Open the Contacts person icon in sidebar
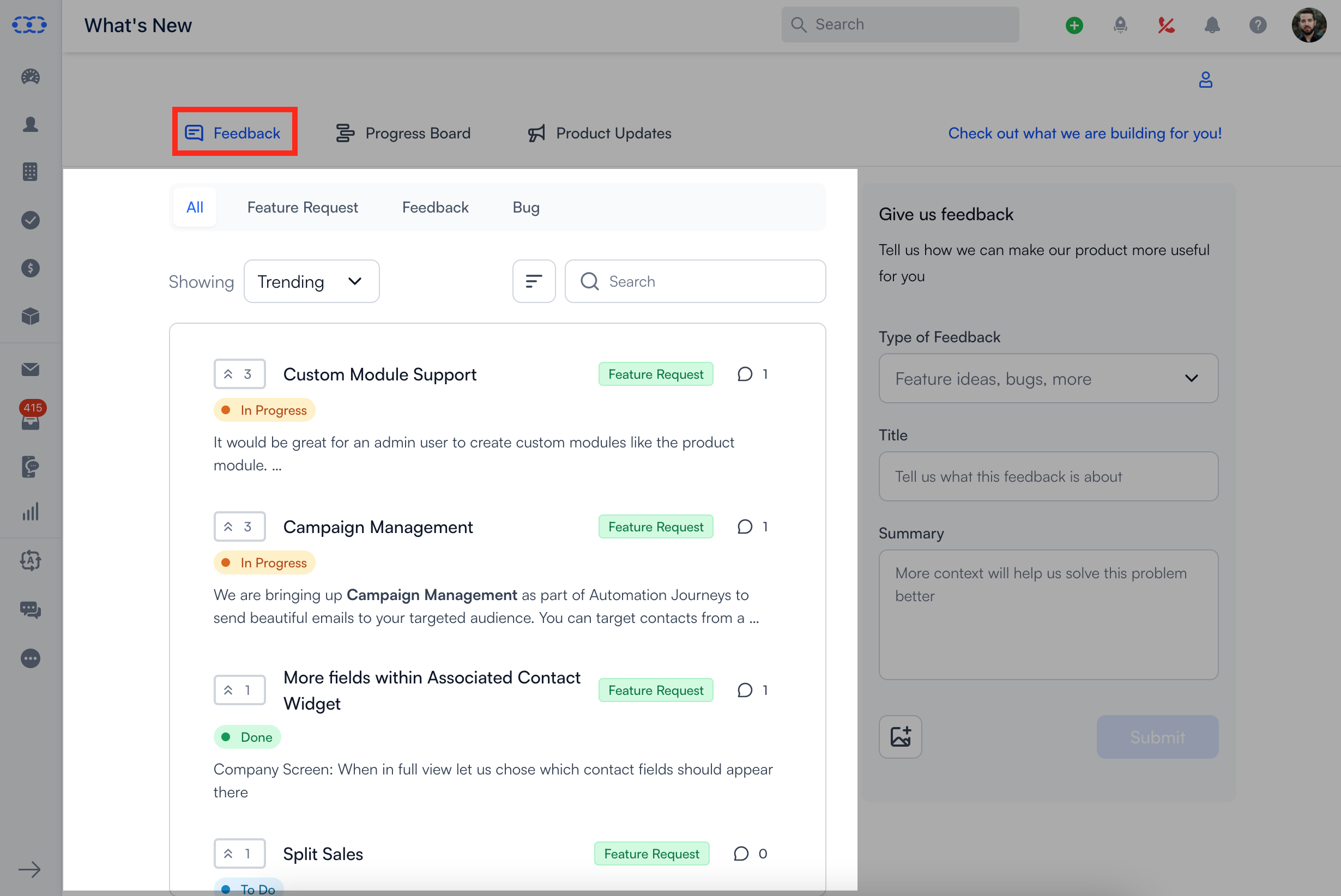 pos(31,124)
